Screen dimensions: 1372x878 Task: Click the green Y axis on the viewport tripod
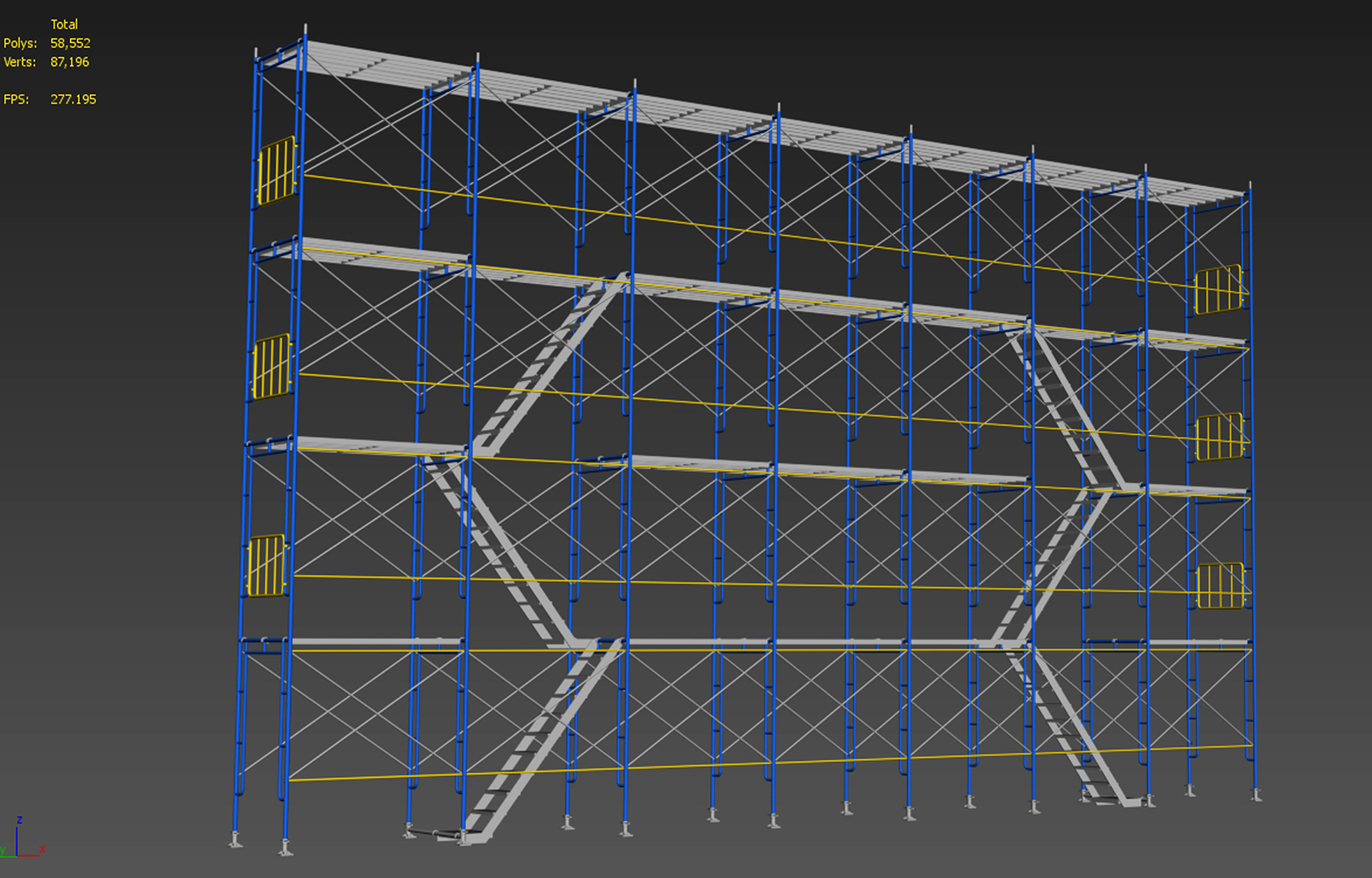[7, 857]
